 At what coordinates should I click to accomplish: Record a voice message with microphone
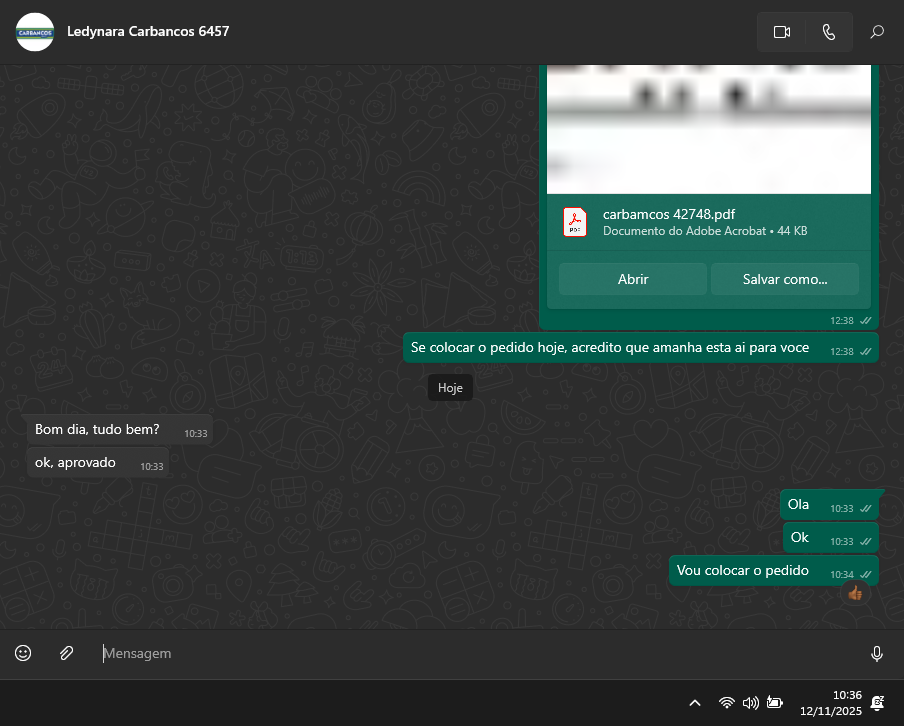coord(877,653)
